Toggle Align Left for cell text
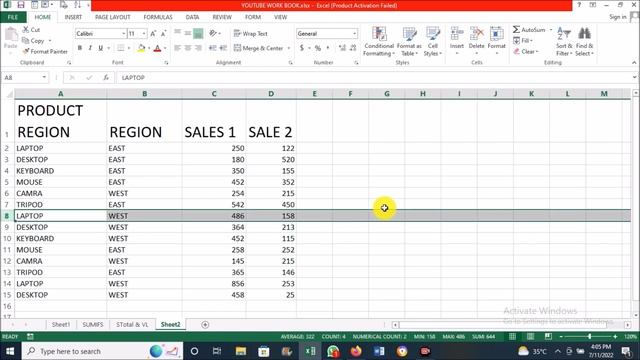Image resolution: width=640 pixels, height=360 pixels. click(177, 48)
